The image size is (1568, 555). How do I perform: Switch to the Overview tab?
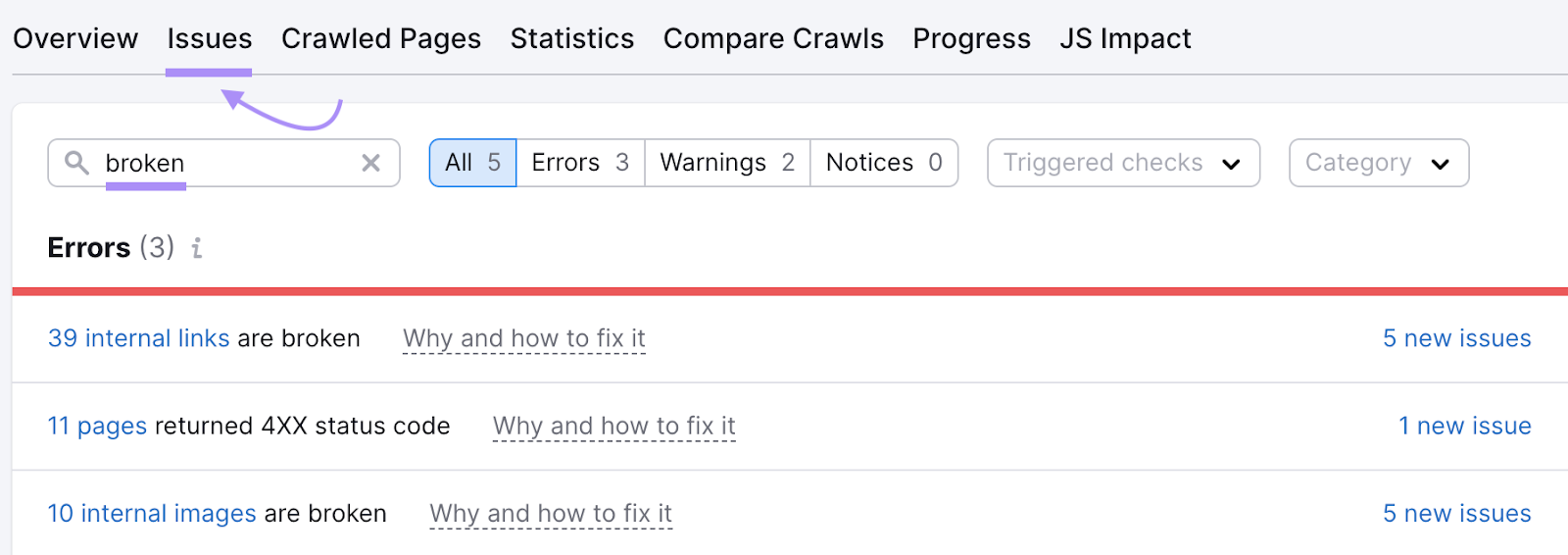pos(75,39)
